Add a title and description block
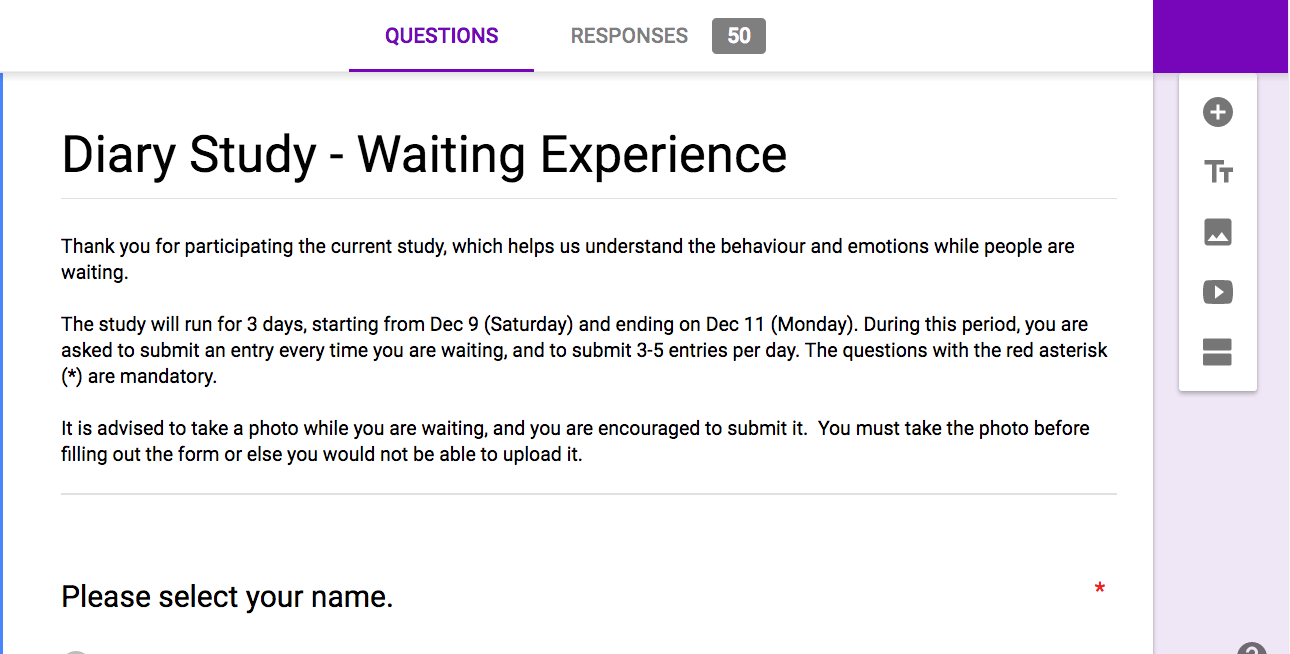This screenshot has width=1290, height=654. [x=1217, y=172]
